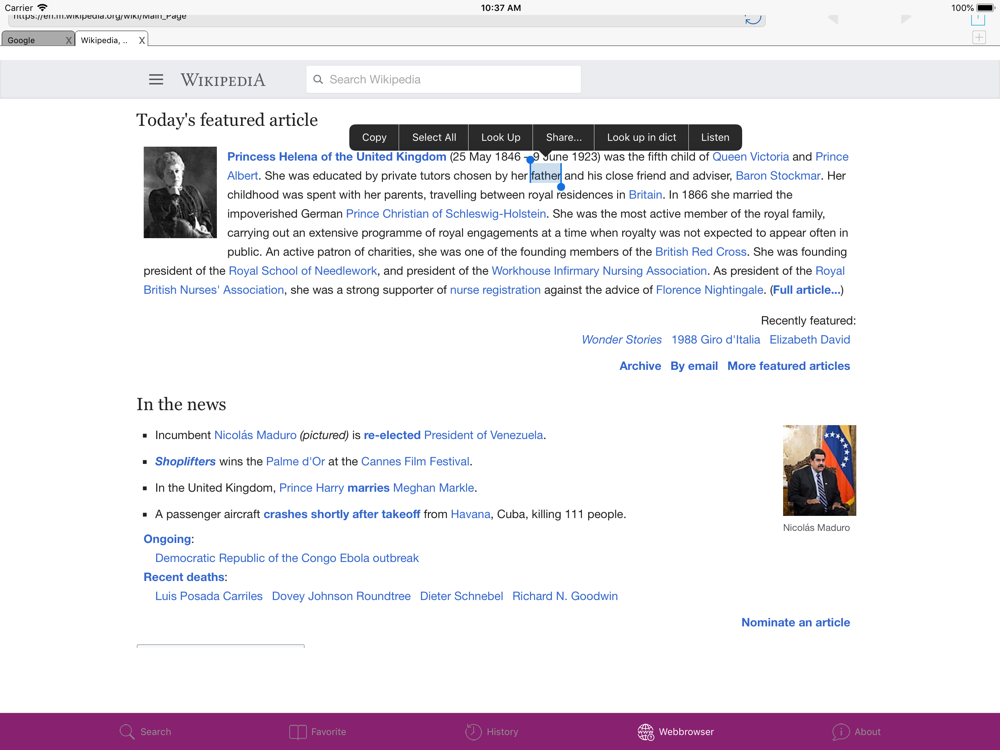Follow the Queen Victoria link
Viewport: 1000px width, 750px height.
pos(751,157)
